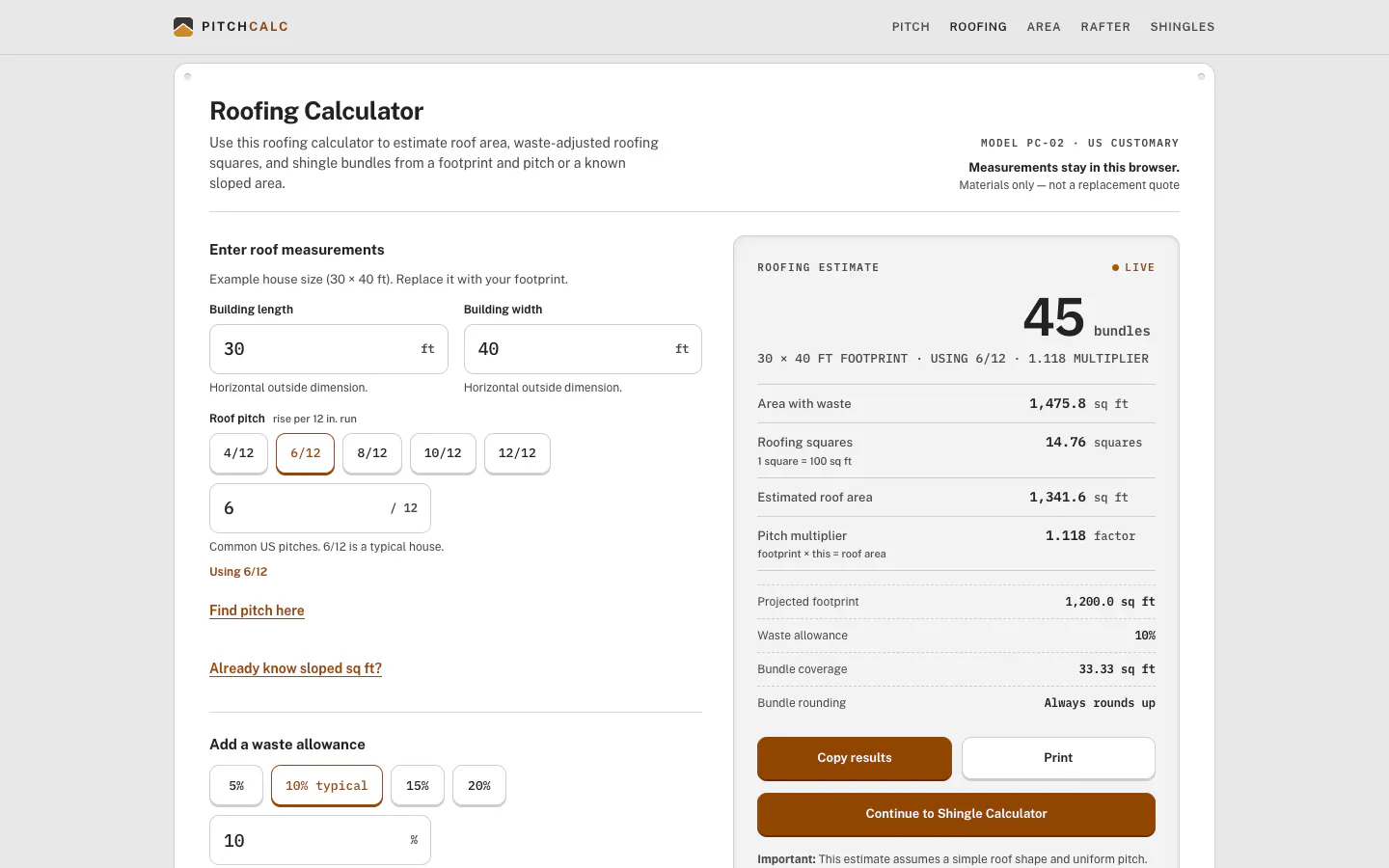Open the RAFTER nav item
The width and height of the screenshot is (1389, 868).
1105,27
